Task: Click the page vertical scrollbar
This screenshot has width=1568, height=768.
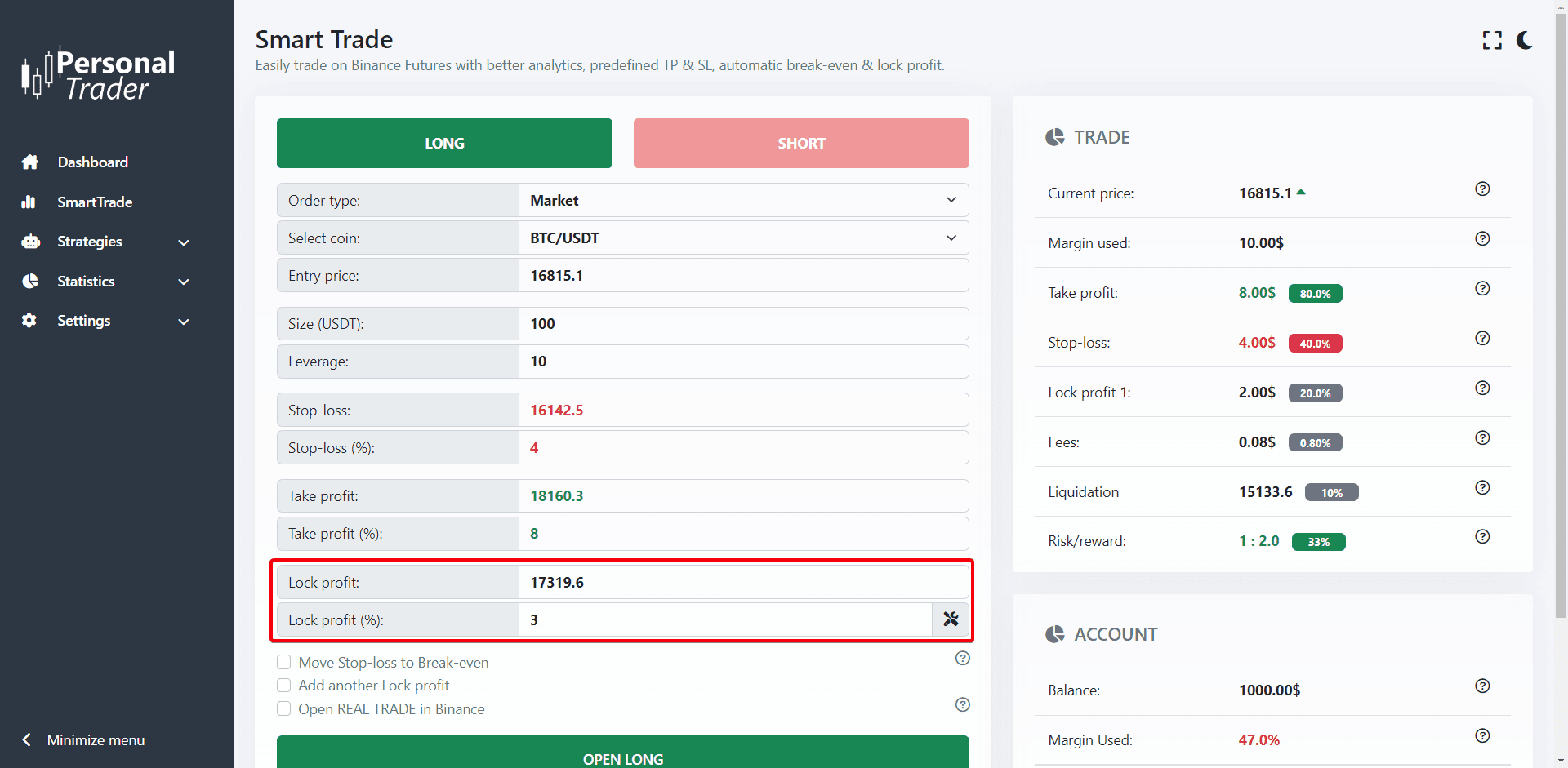Action: point(1561,326)
